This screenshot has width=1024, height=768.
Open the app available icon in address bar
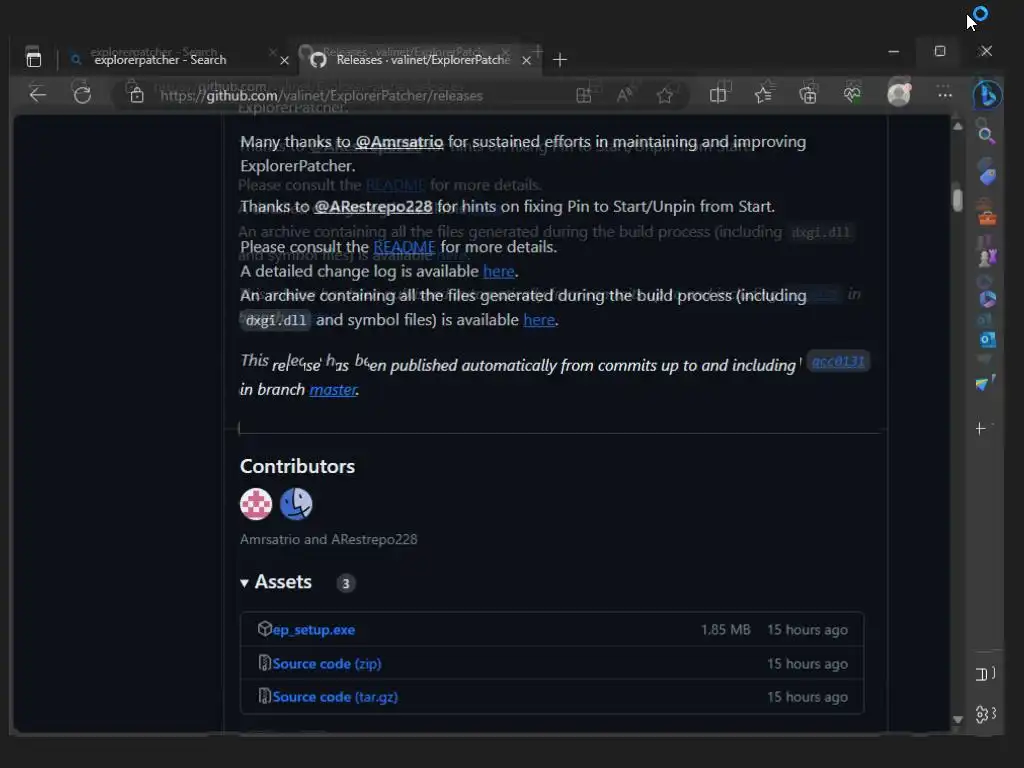click(x=584, y=95)
